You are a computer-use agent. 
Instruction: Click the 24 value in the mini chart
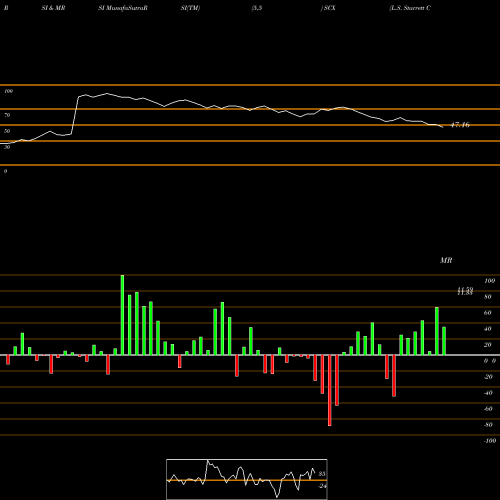pyautogui.click(x=322, y=486)
